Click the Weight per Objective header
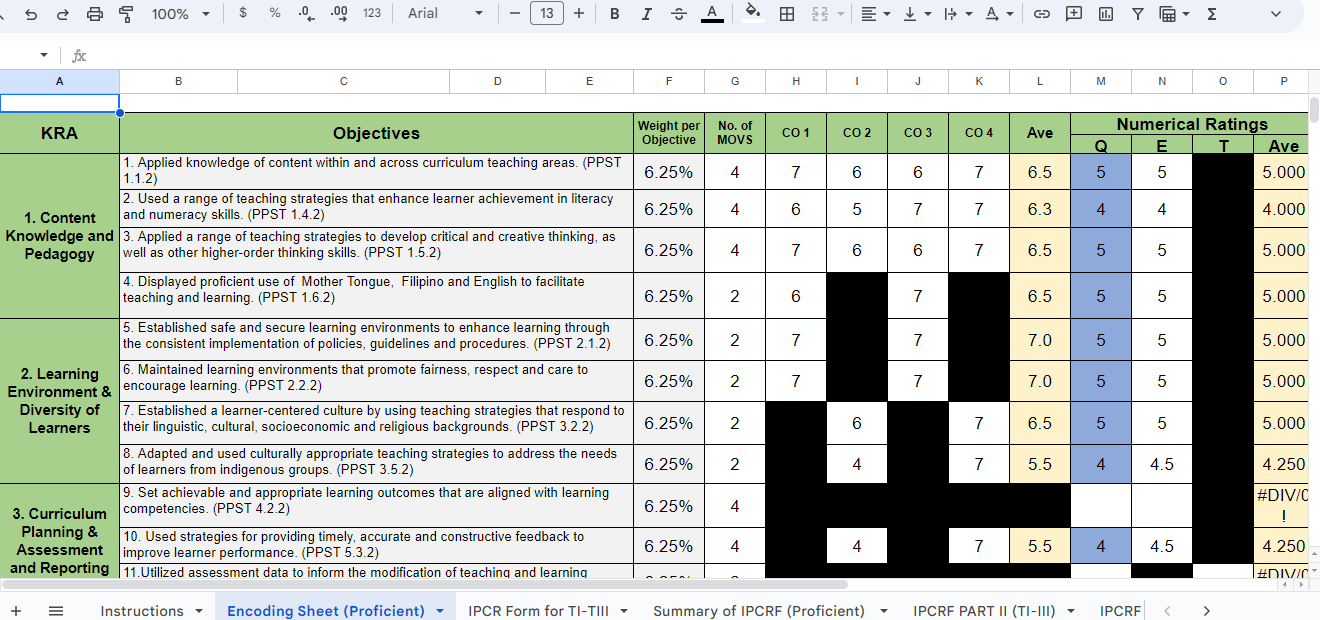1320x620 pixels. pos(669,133)
